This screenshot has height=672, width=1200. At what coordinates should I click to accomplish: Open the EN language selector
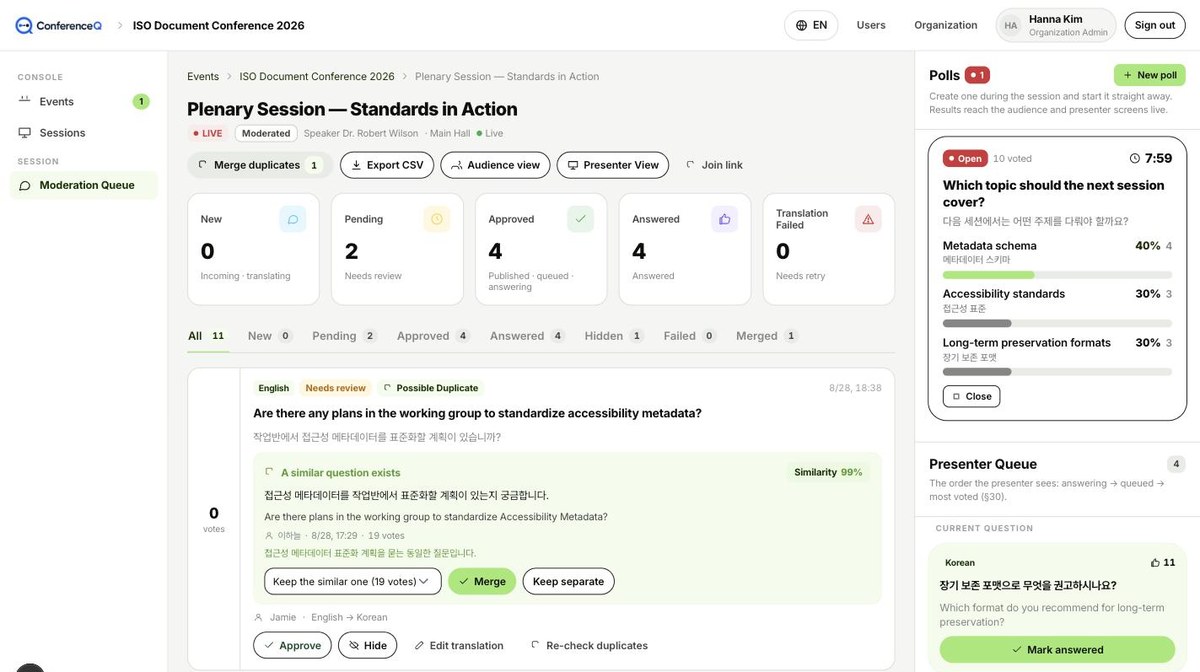click(811, 25)
